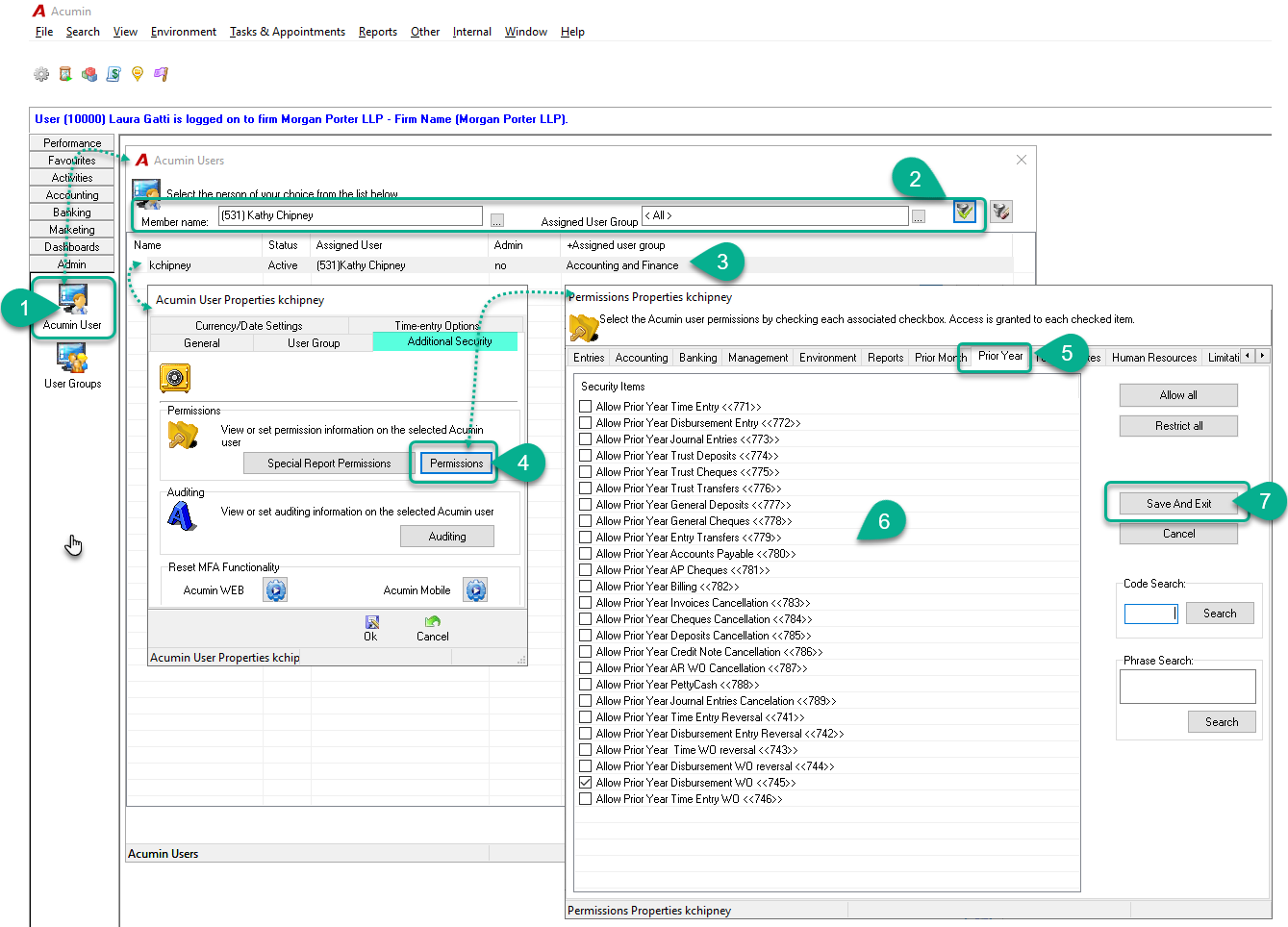Open the Environment menu
The image size is (1288, 927).
(x=184, y=32)
